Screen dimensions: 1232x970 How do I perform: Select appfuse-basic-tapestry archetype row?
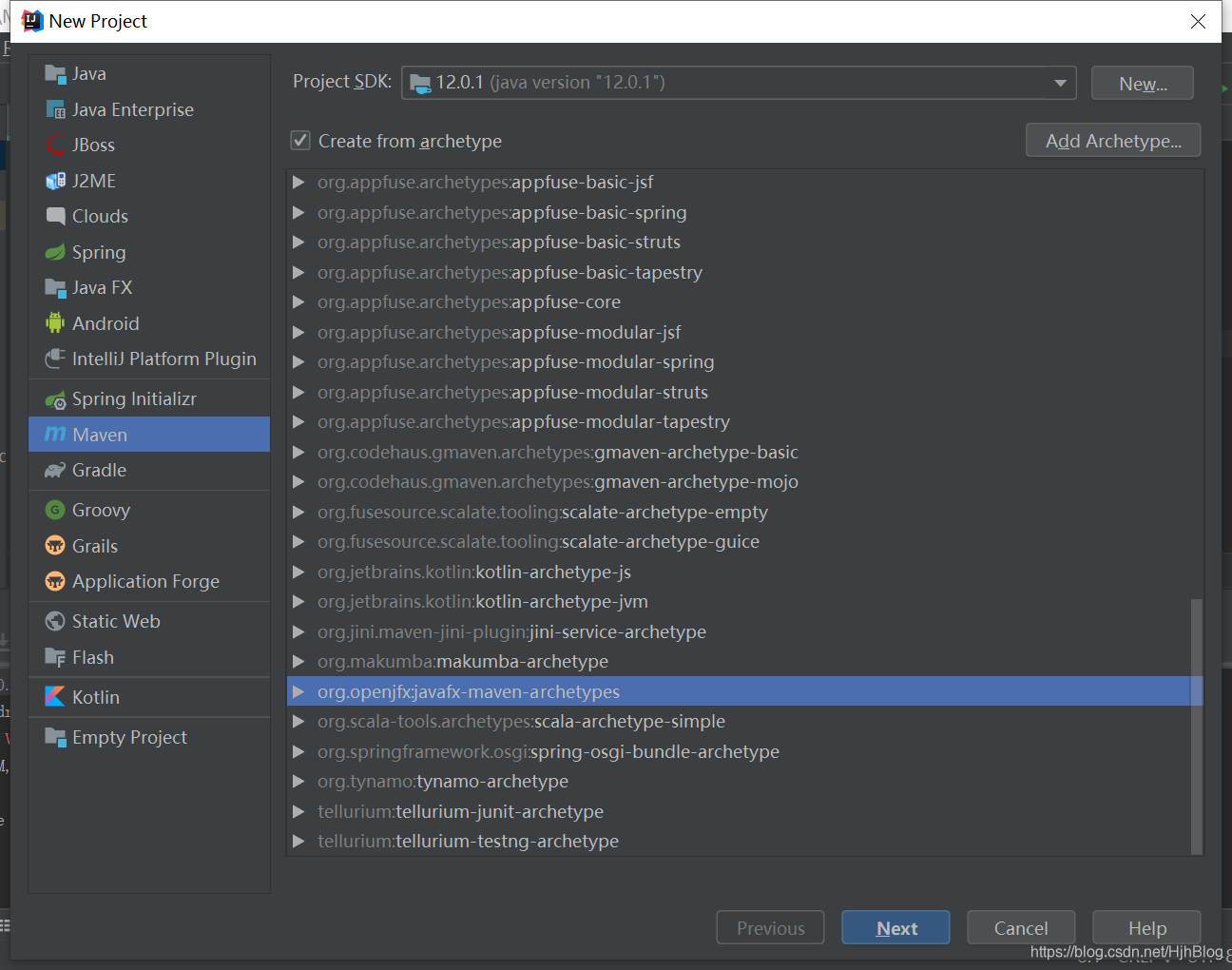(744, 272)
